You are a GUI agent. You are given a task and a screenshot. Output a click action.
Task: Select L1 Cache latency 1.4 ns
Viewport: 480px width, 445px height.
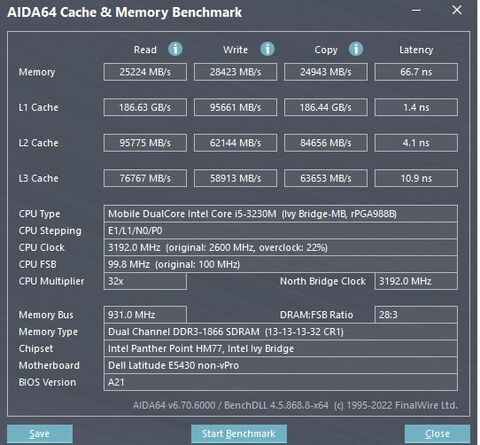[416, 107]
